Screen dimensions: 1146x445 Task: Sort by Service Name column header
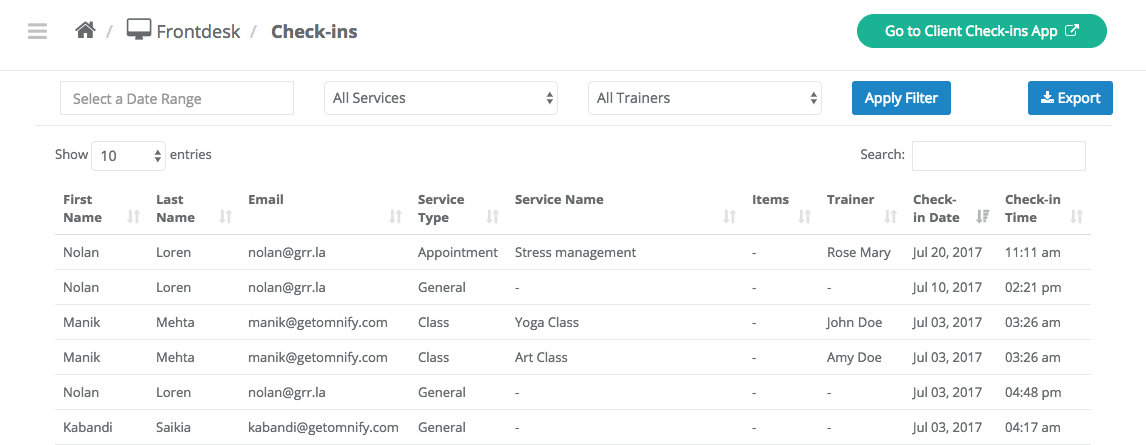[559, 199]
